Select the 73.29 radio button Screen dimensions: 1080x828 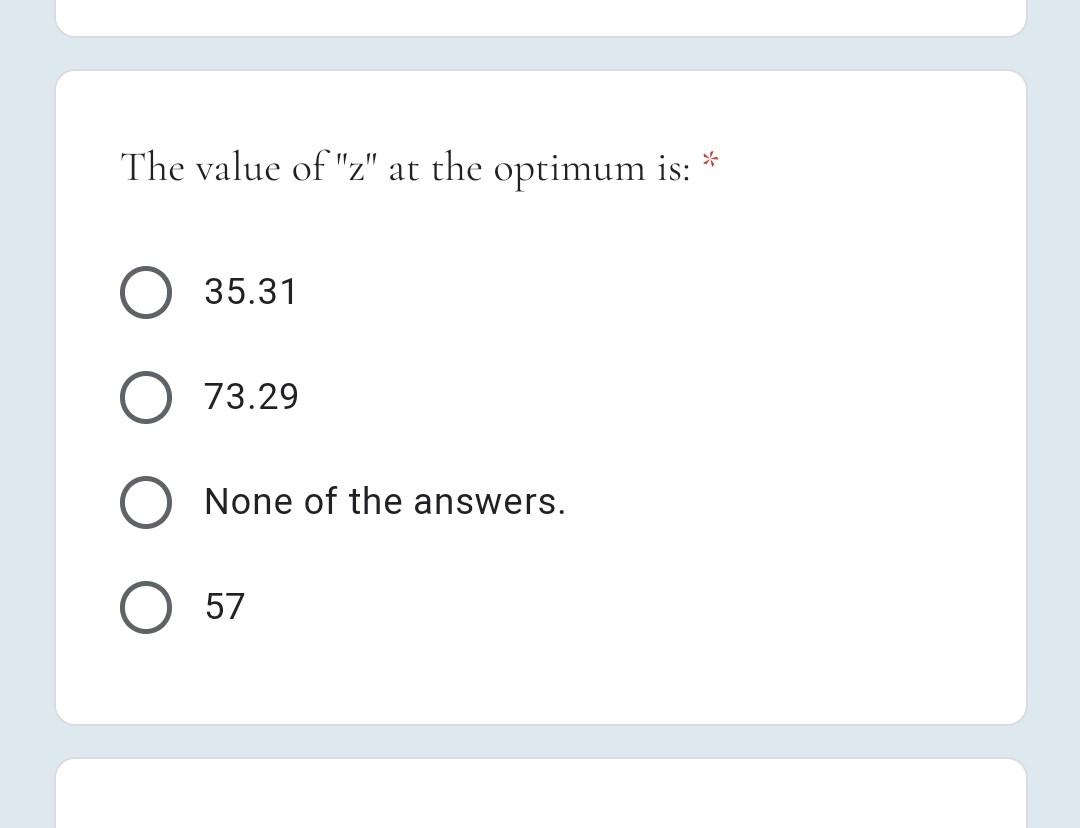[x=146, y=397]
